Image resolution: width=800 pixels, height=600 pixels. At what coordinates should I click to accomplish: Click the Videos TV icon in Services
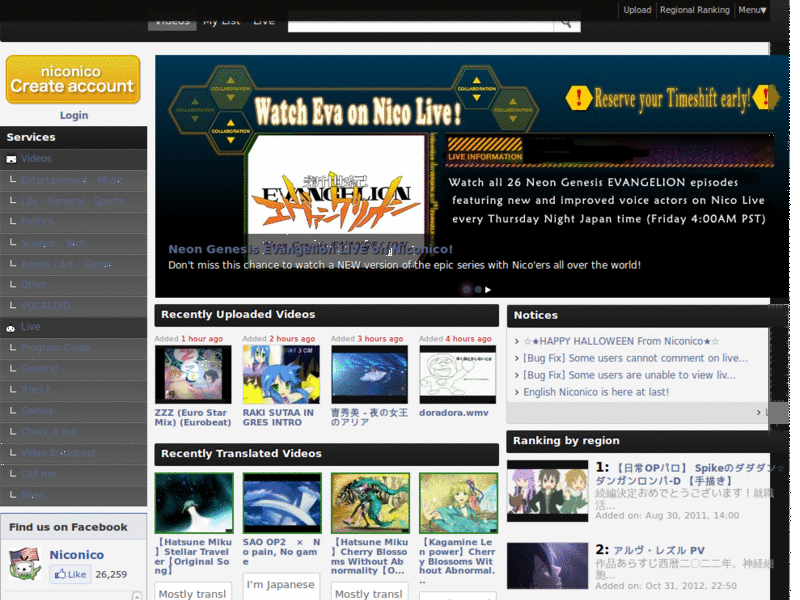[11, 159]
